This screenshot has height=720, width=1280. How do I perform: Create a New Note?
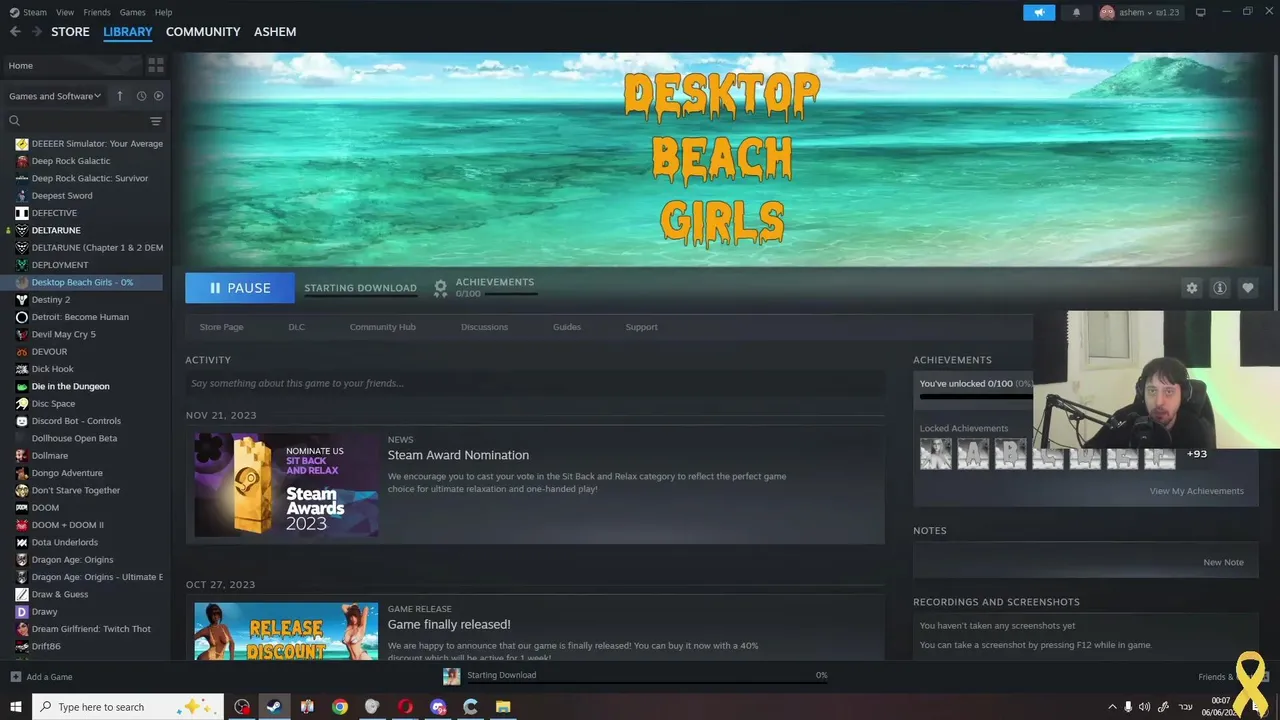(1223, 562)
